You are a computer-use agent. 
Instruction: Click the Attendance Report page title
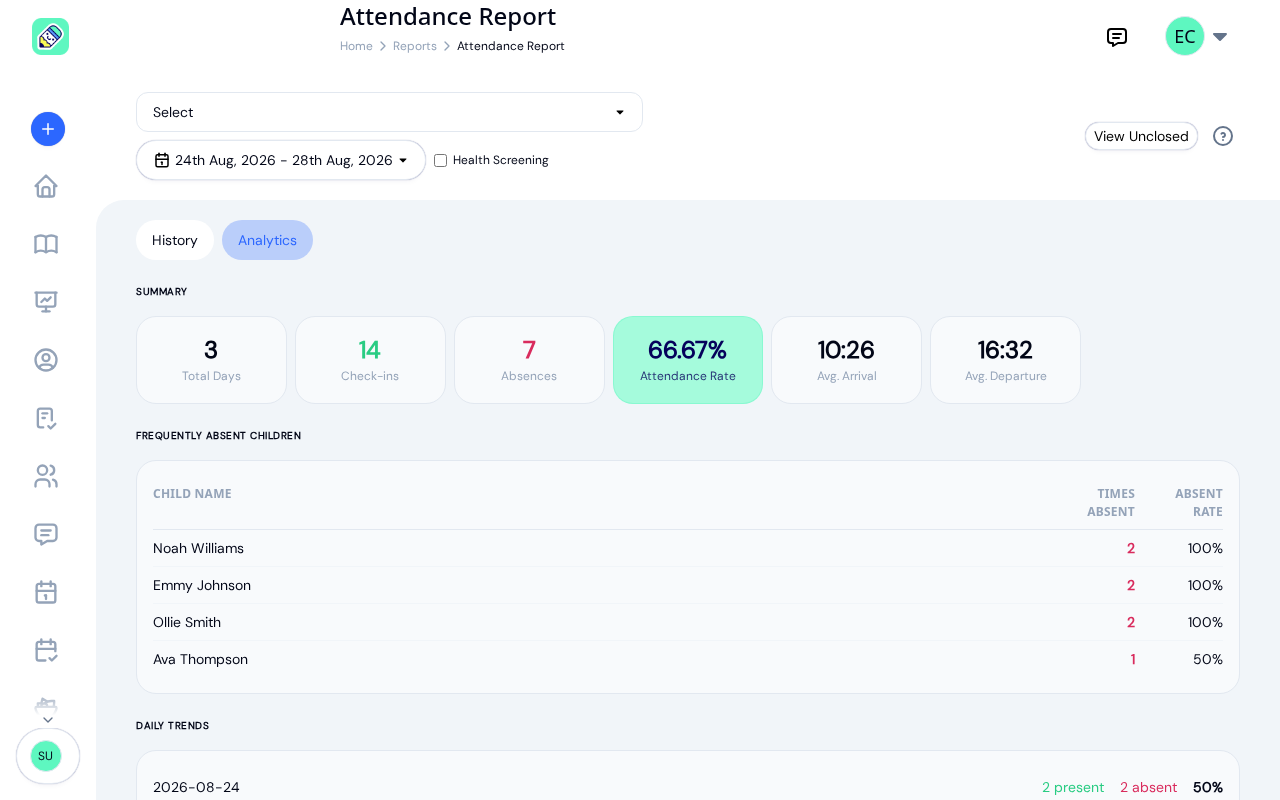[x=448, y=16]
